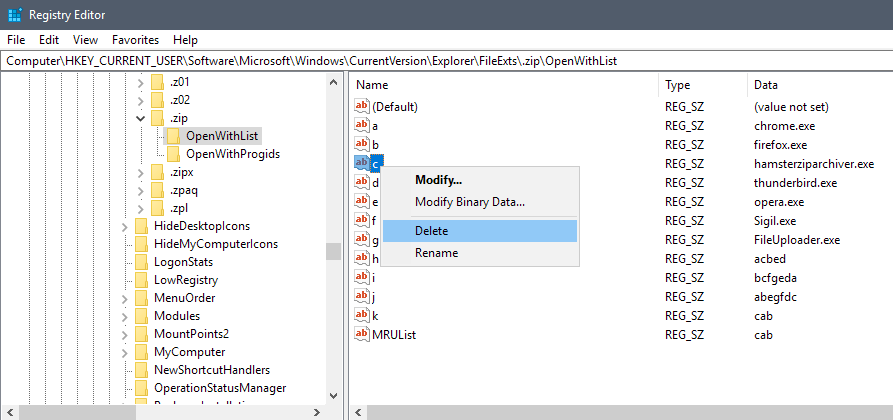
Task: Click the string icon next to value a
Action: [x=362, y=125]
